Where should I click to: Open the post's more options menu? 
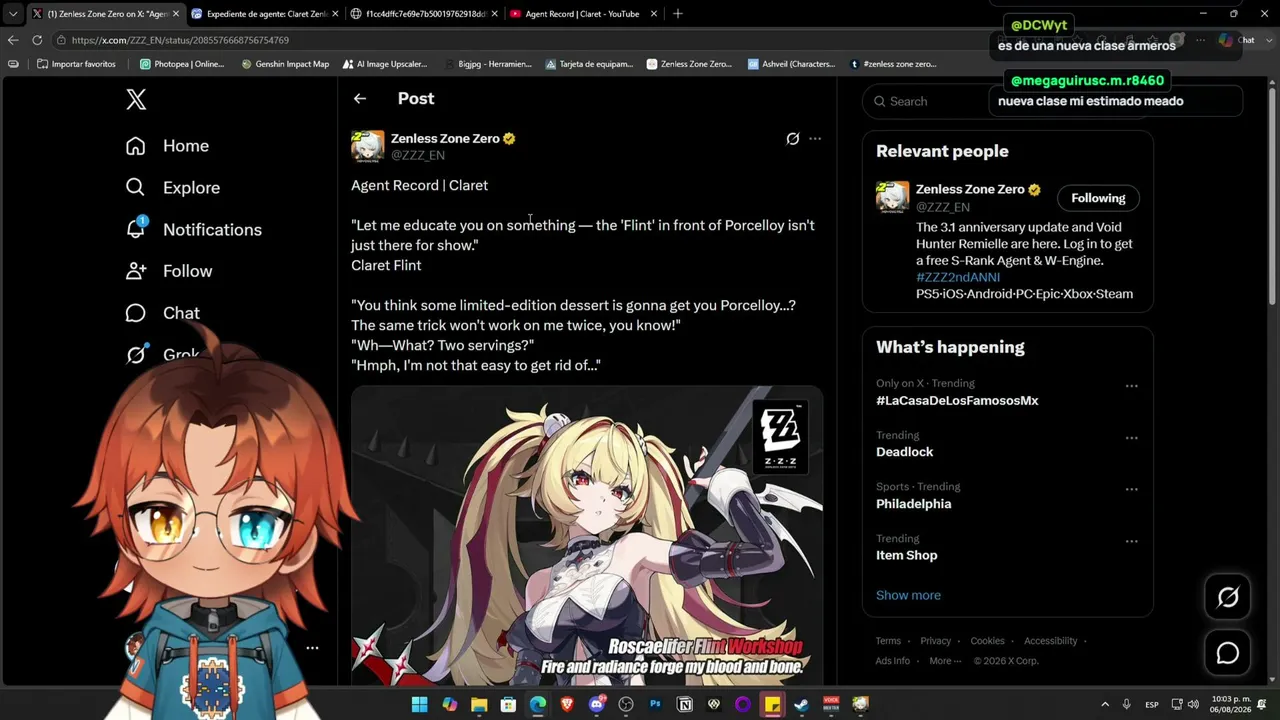click(x=815, y=139)
